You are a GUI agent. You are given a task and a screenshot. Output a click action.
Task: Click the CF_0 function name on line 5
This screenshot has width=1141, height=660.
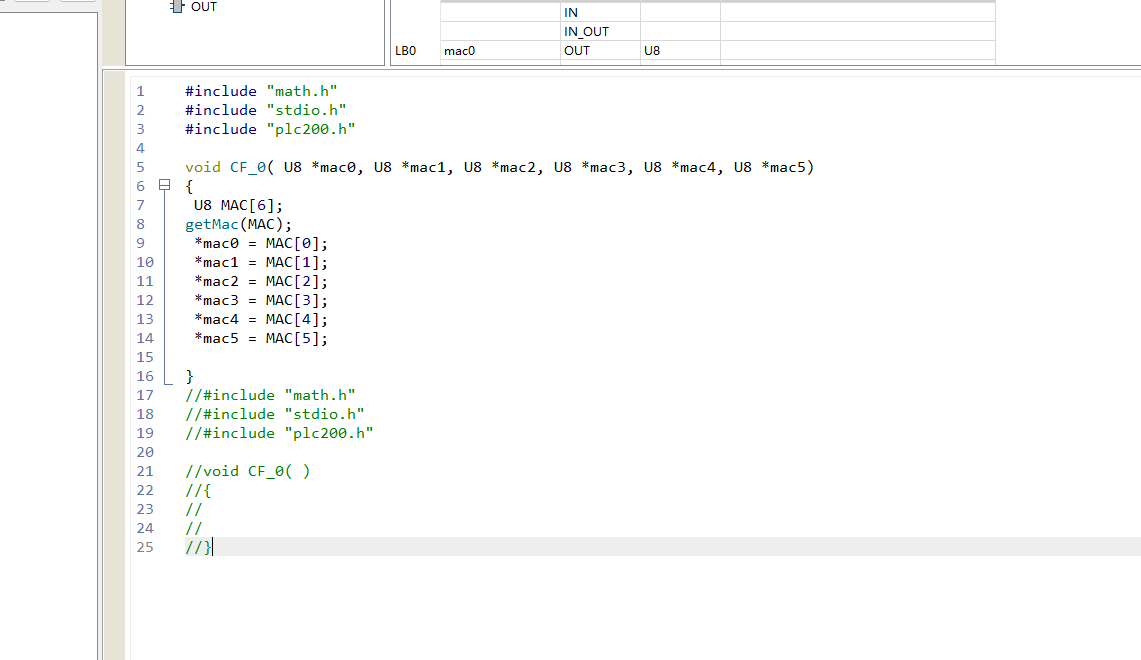[x=248, y=167]
